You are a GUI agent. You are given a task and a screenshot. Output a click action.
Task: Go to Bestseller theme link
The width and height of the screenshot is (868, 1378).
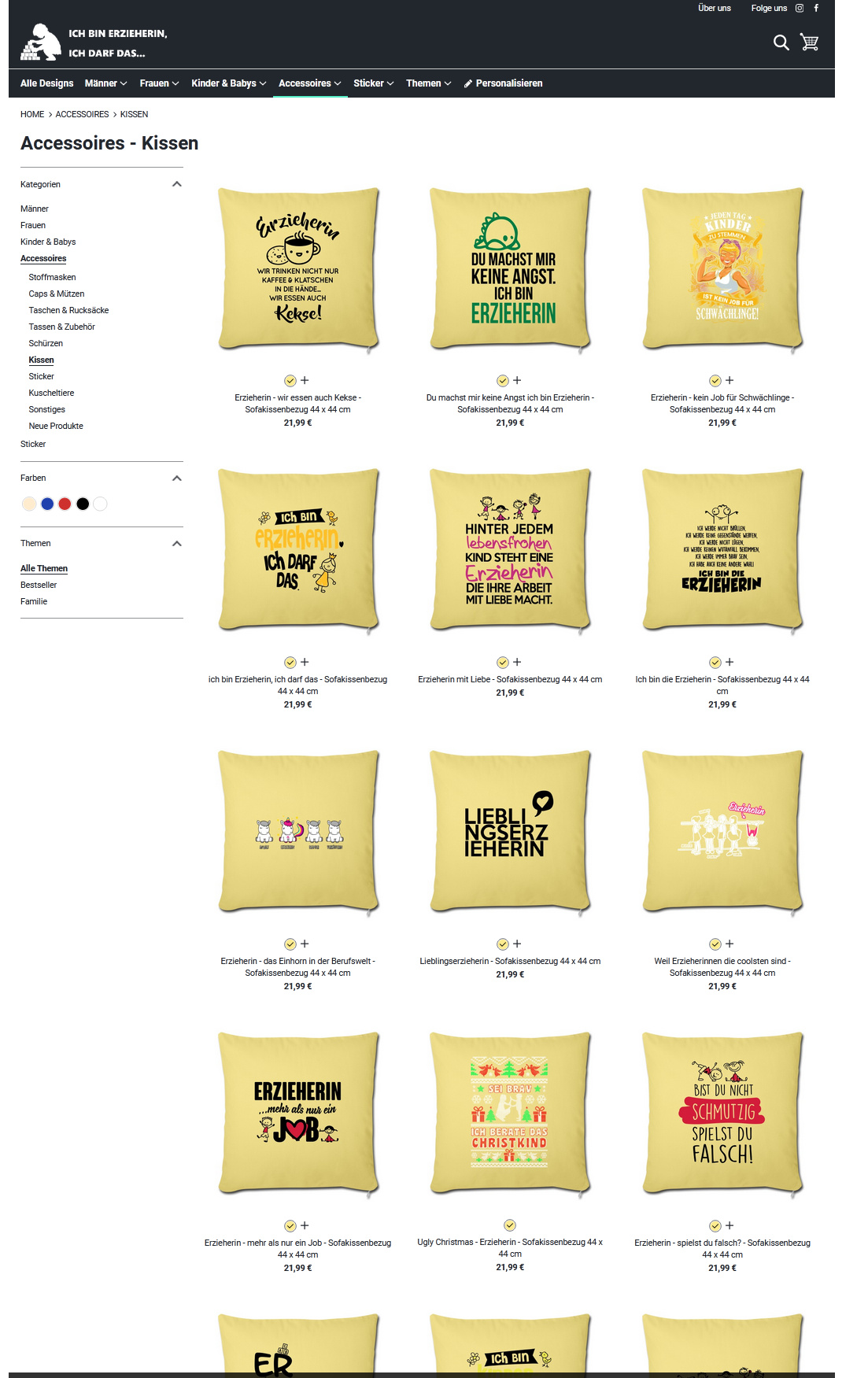tap(39, 585)
